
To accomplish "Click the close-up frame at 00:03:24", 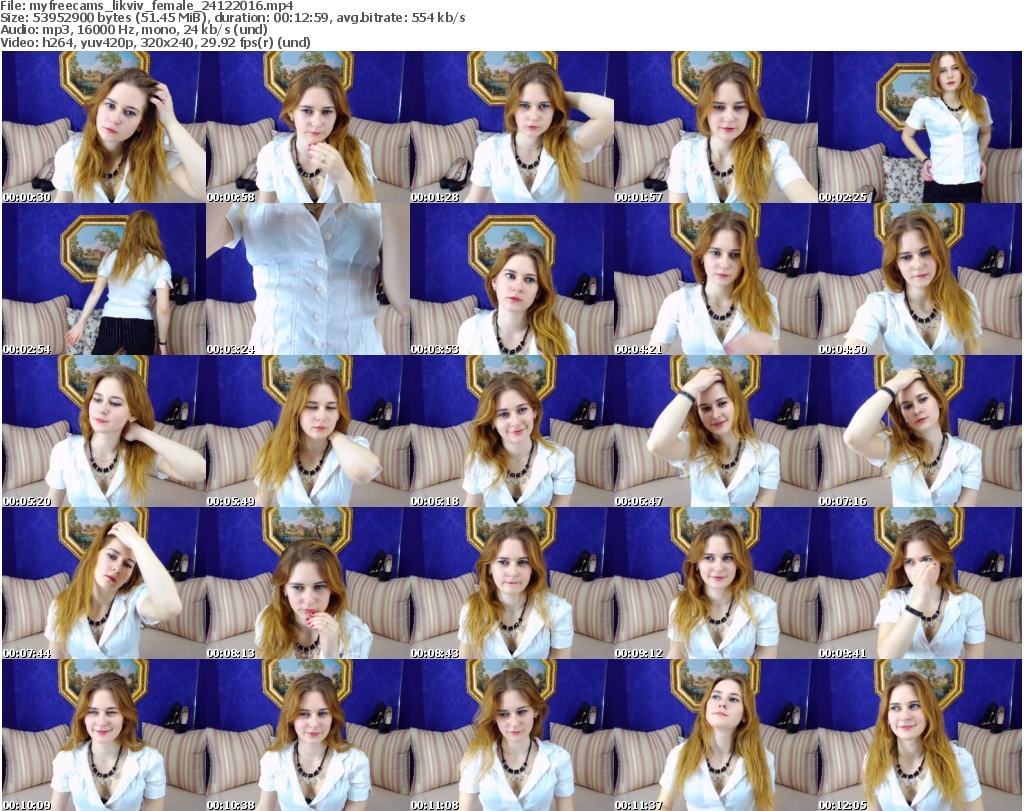I will 308,279.
